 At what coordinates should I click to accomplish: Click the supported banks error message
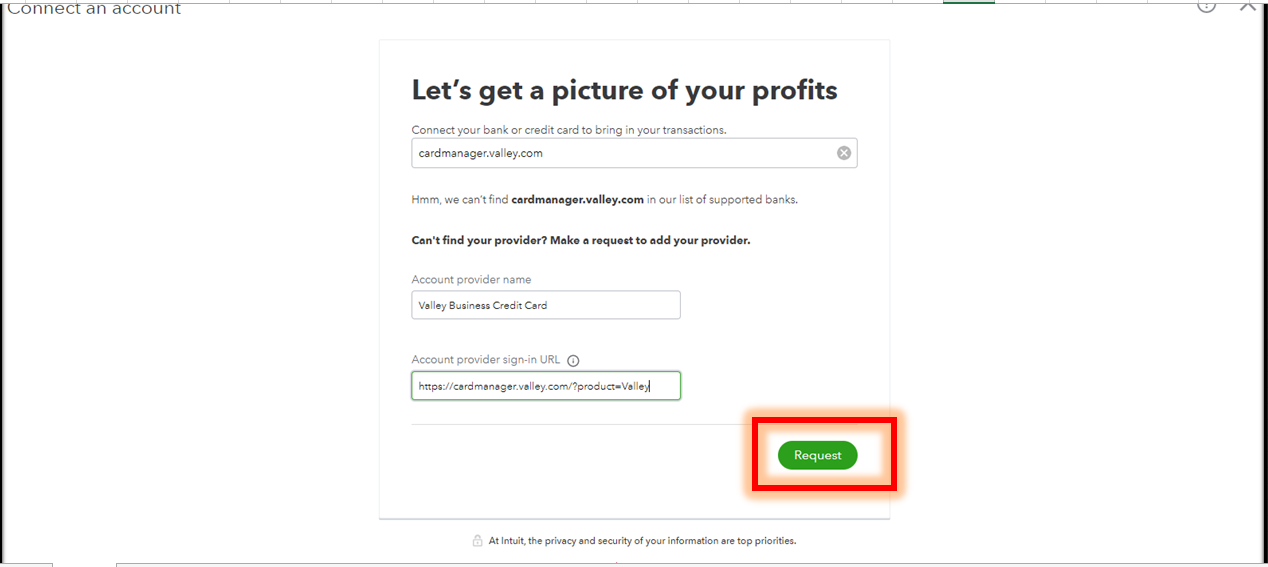pyautogui.click(x=604, y=200)
